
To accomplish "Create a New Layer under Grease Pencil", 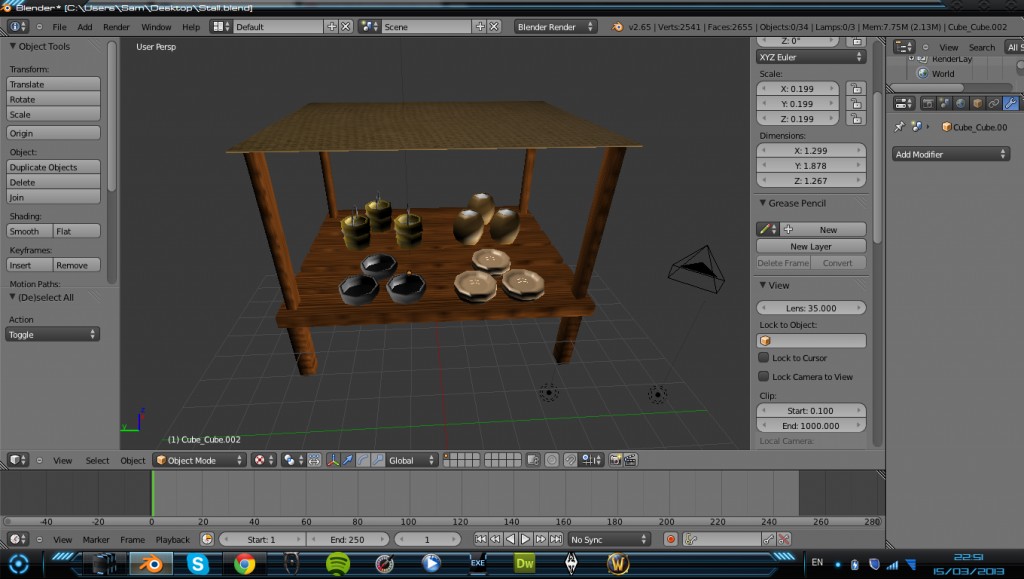I will click(810, 246).
